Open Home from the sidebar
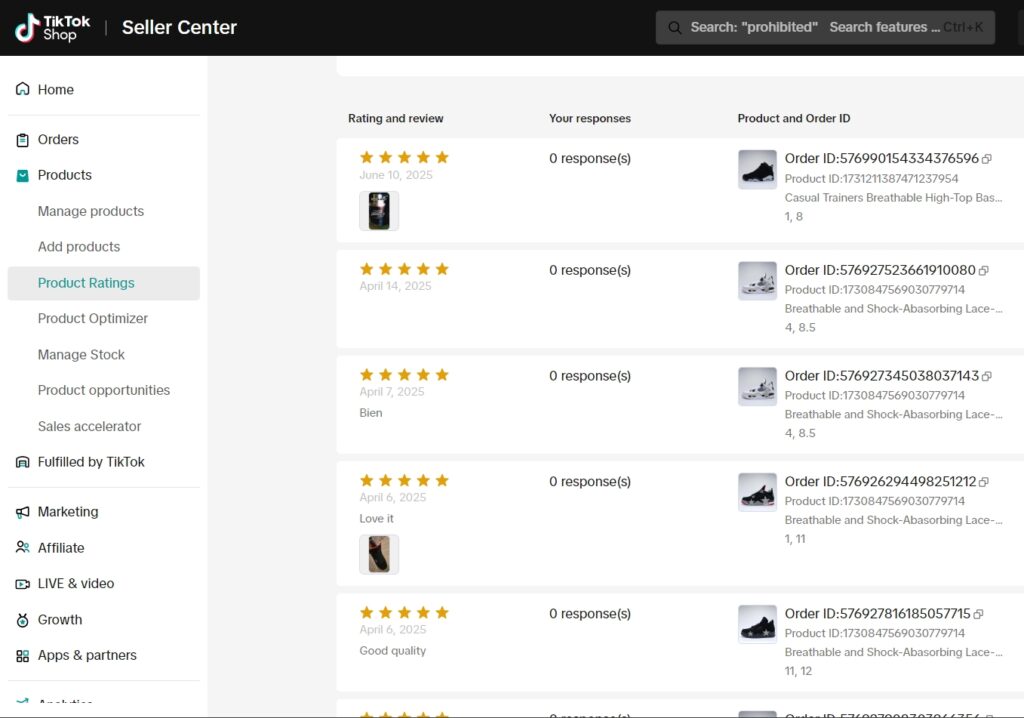This screenshot has height=718, width=1024. pos(55,89)
